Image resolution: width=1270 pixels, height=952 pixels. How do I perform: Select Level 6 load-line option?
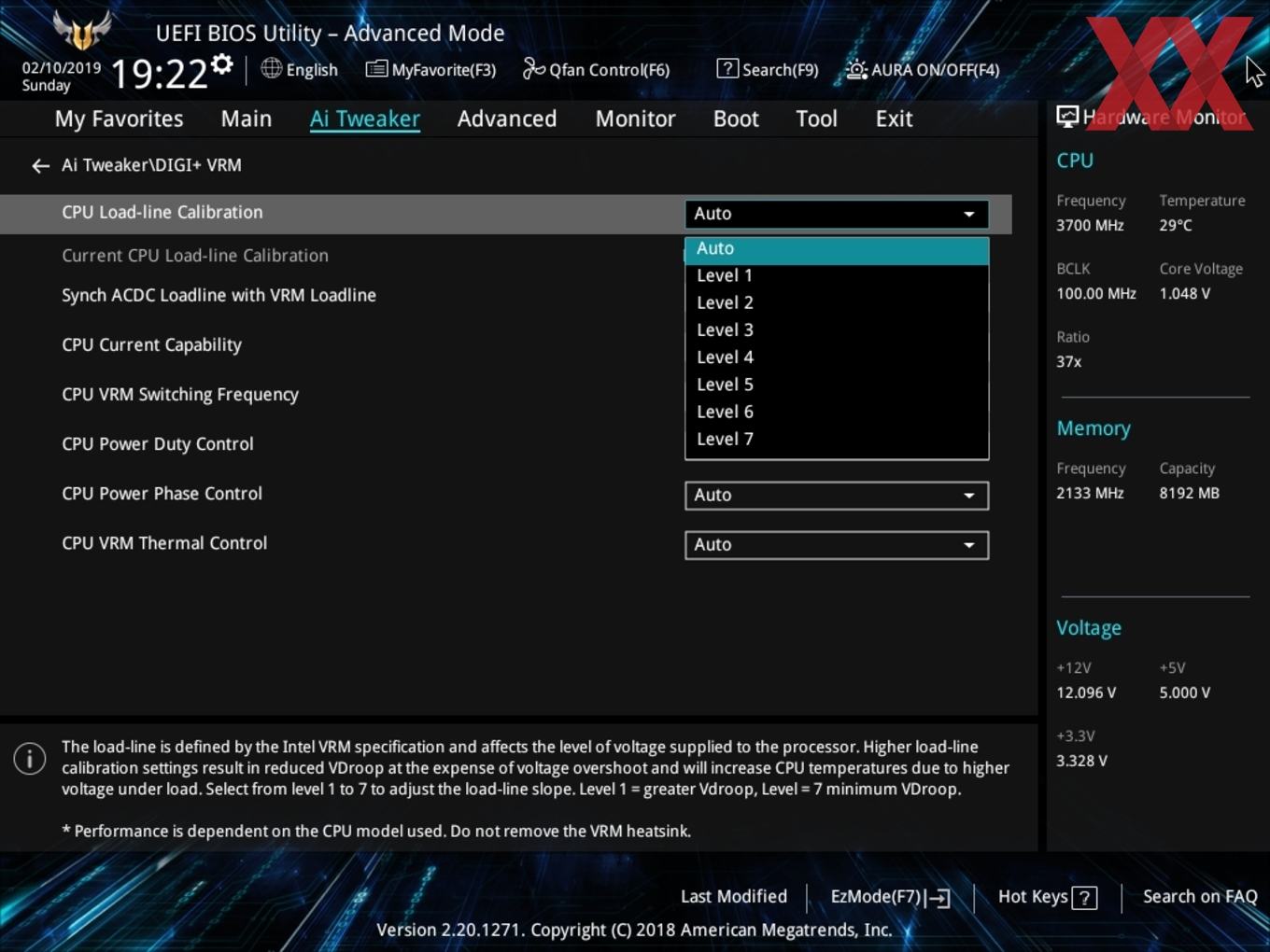[x=837, y=412]
